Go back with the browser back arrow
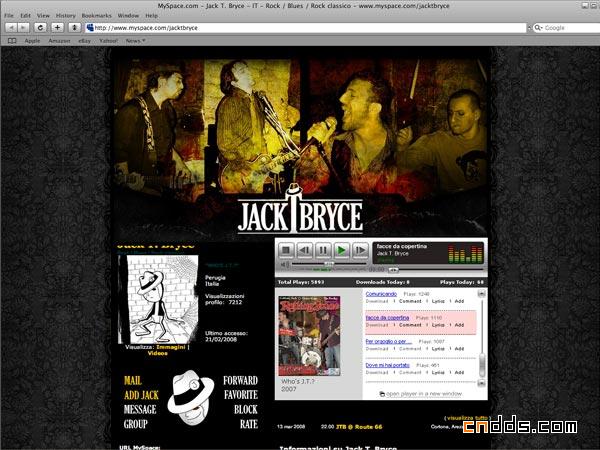This screenshot has height=450, width=600. [12, 28]
